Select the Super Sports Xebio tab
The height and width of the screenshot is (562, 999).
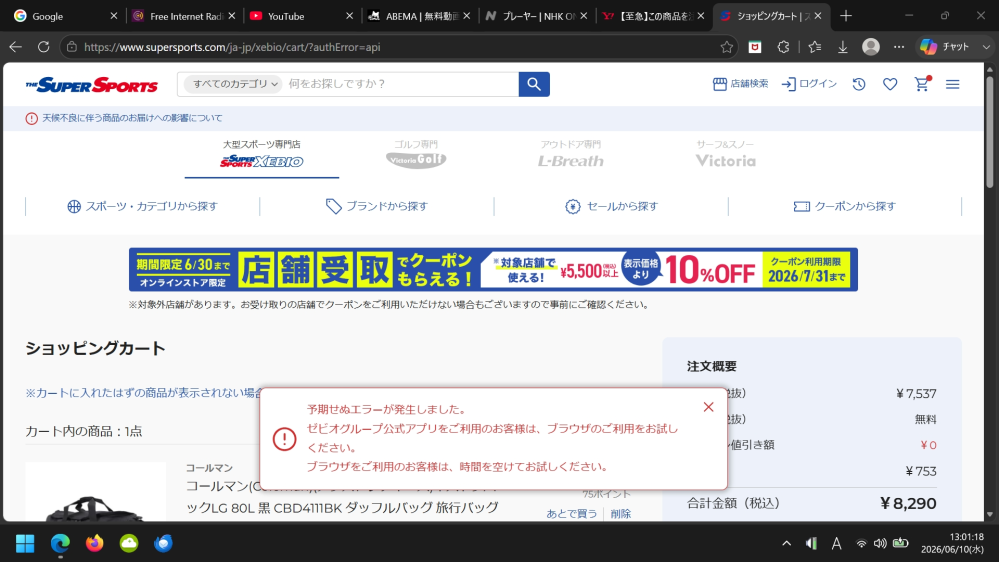(x=262, y=155)
